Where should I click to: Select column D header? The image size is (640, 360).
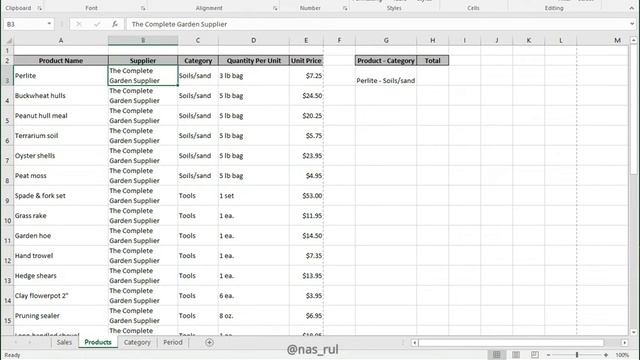(253, 40)
